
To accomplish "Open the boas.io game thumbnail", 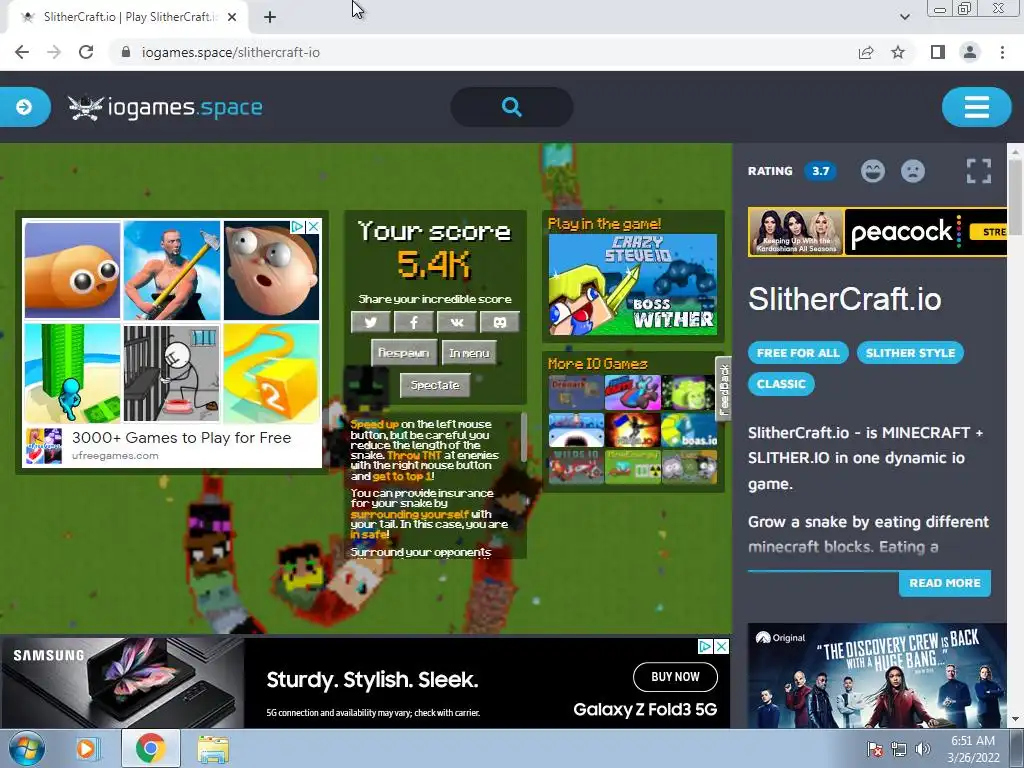I will click(x=688, y=430).
